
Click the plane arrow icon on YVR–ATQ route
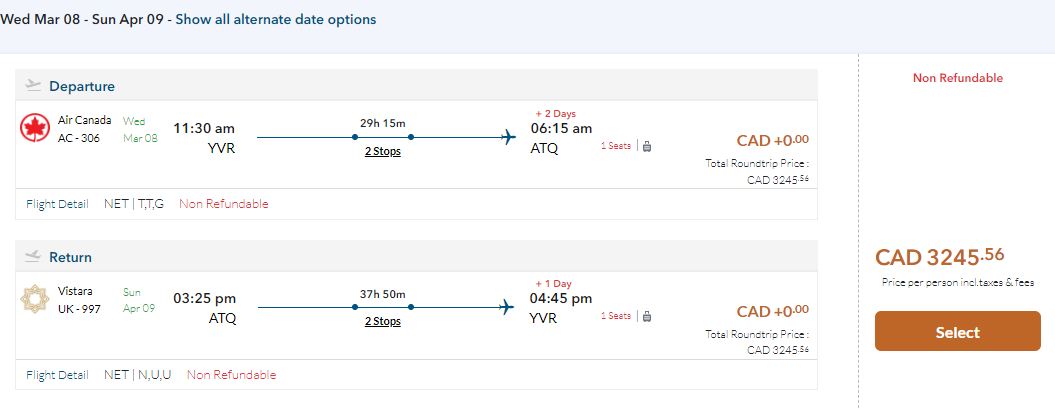[x=507, y=137]
